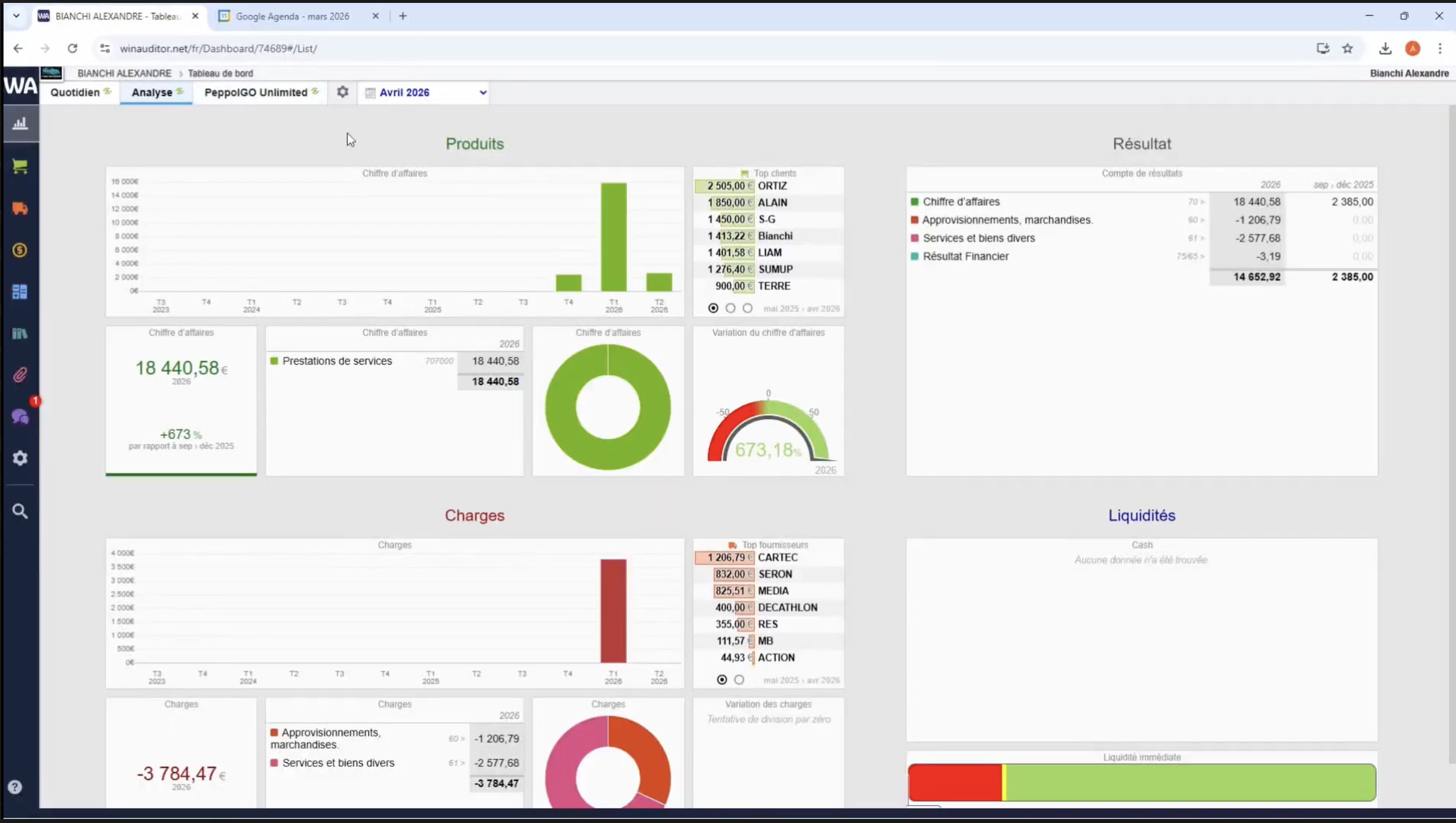The image size is (1456, 823).
Task: Click the magnifier search sidebar icon
Action: tap(20, 511)
